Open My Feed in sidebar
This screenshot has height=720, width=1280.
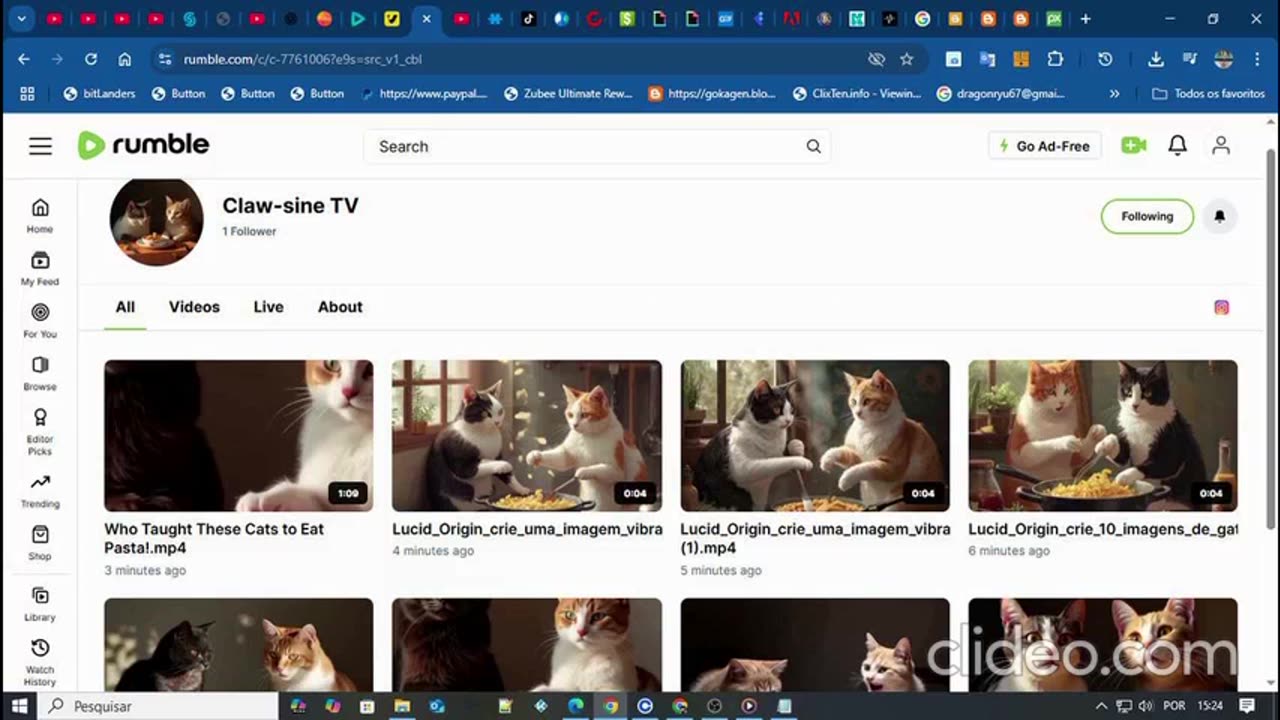[40, 268]
